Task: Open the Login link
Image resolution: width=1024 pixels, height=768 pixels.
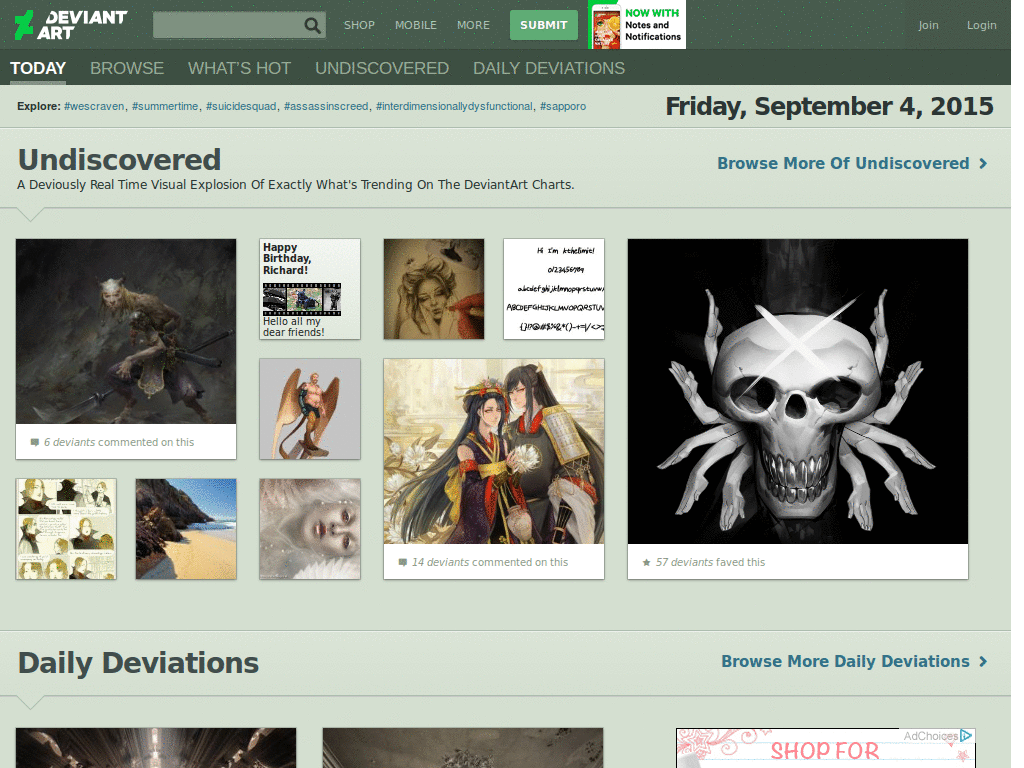Action: point(982,25)
